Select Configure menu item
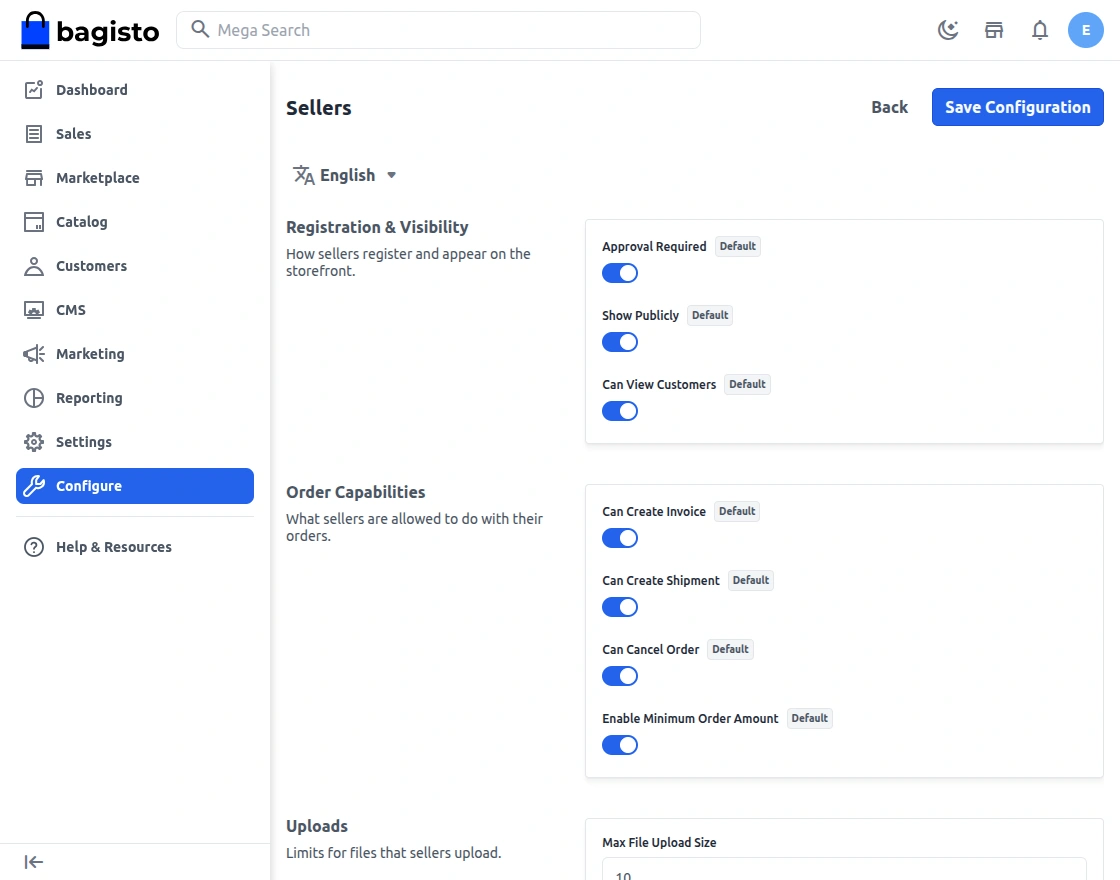The height and width of the screenshot is (880, 1120). (x=135, y=486)
